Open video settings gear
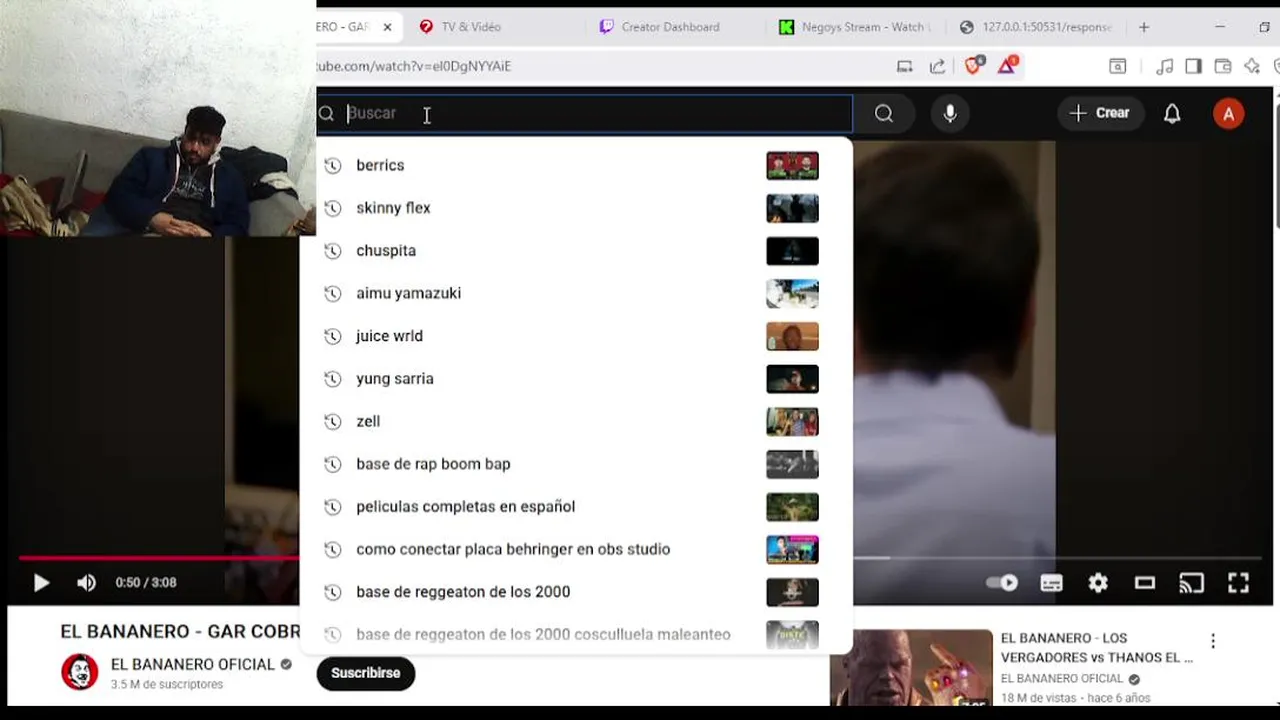The width and height of the screenshot is (1280, 720). pos(1098,582)
